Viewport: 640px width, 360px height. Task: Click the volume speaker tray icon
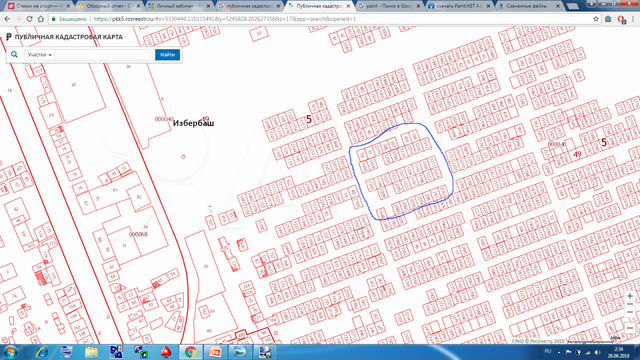[x=597, y=352]
